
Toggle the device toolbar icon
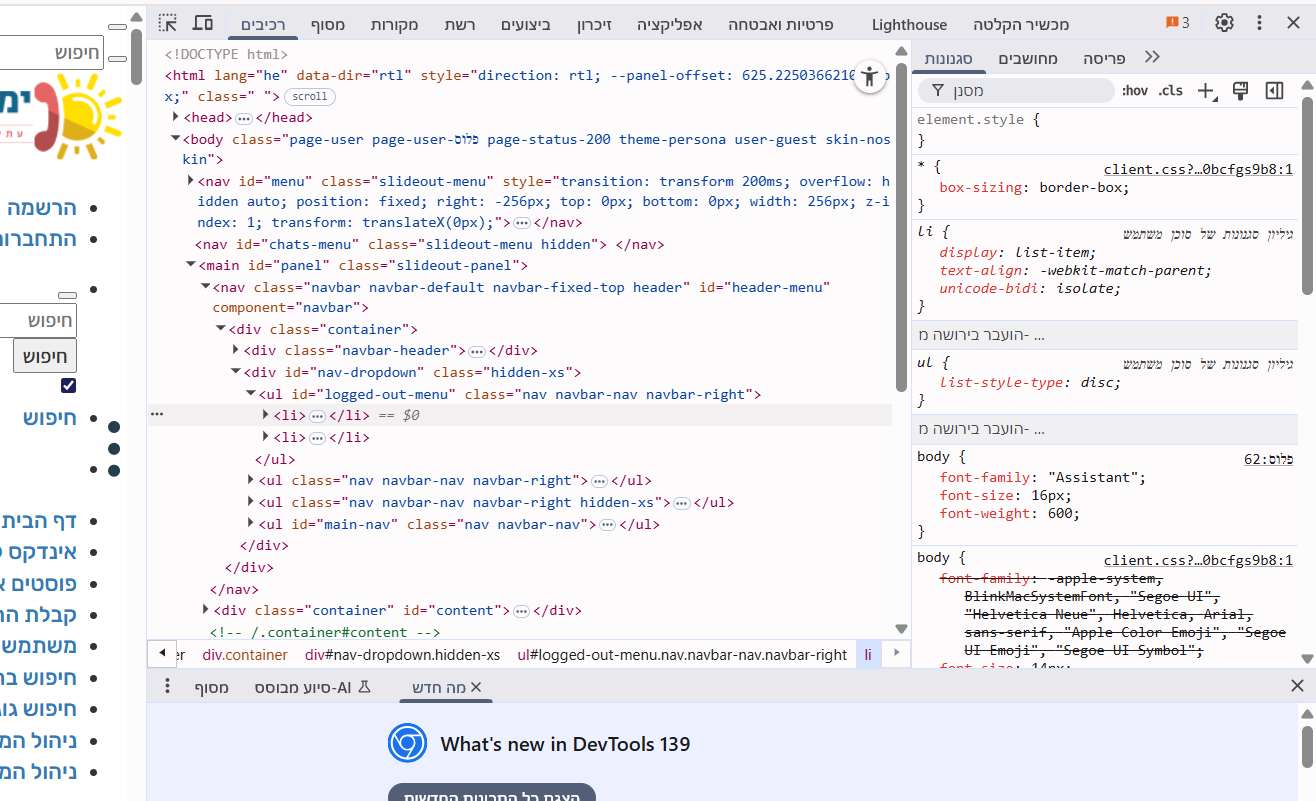tap(203, 23)
